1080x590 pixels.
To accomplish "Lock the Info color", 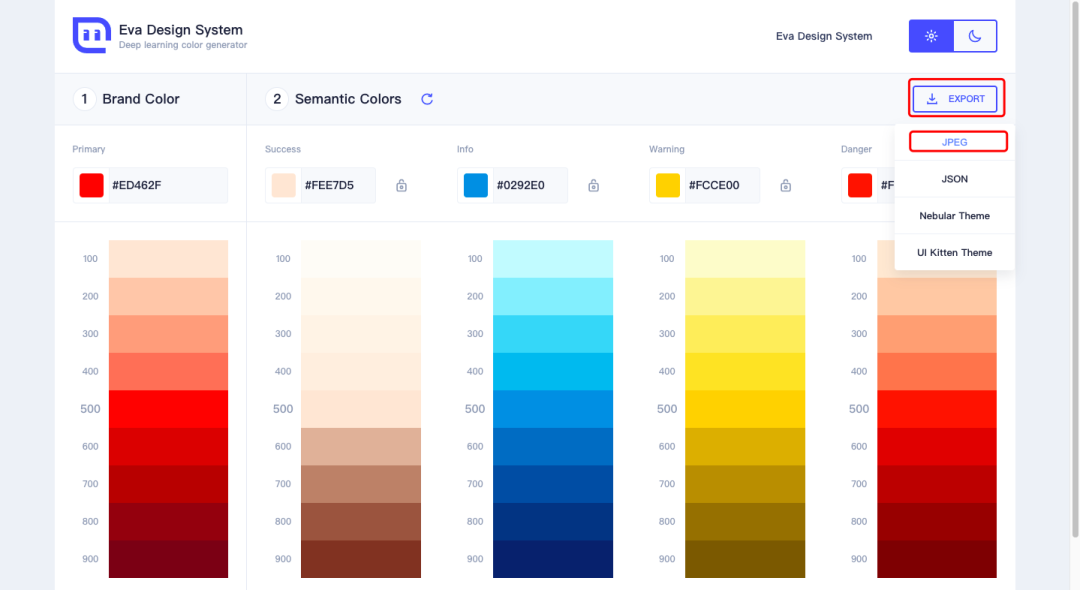I will [x=593, y=185].
